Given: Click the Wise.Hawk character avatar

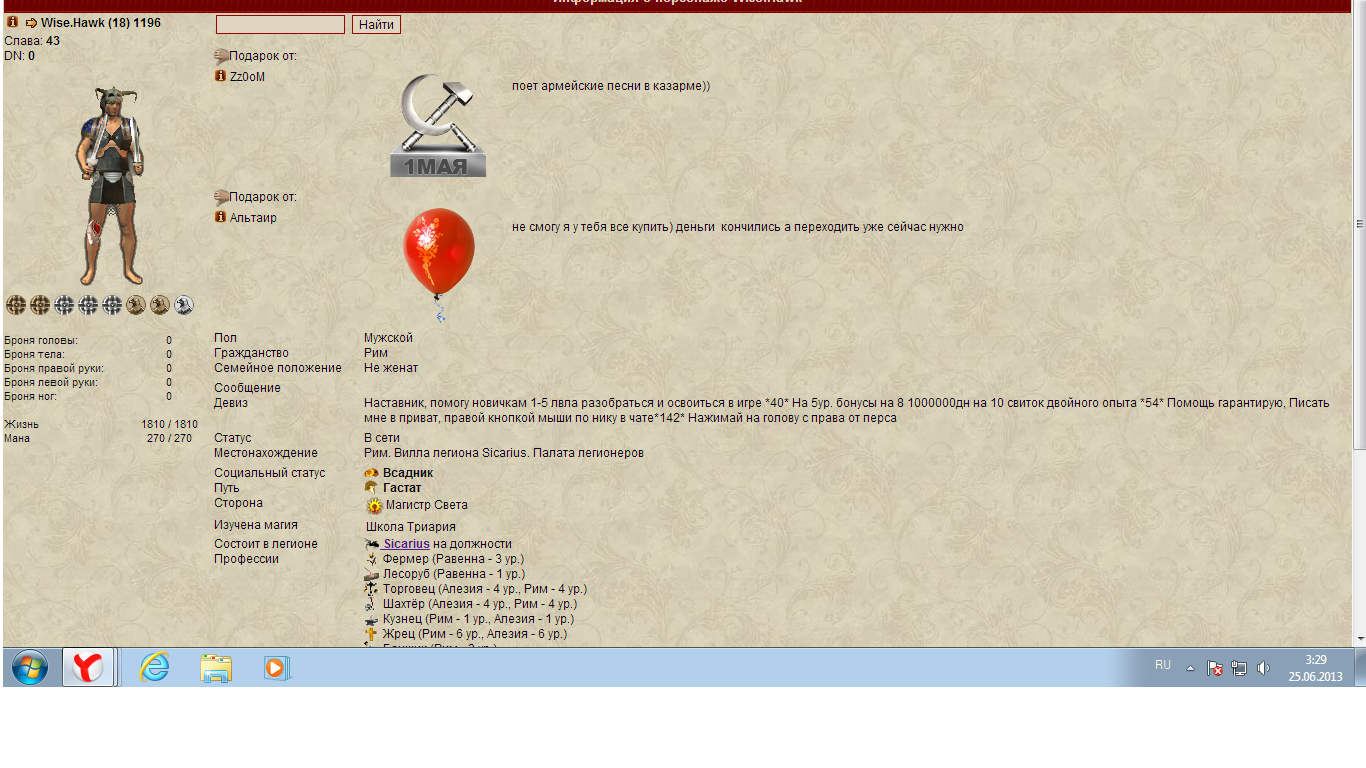Looking at the screenshot, I should point(110,186).
